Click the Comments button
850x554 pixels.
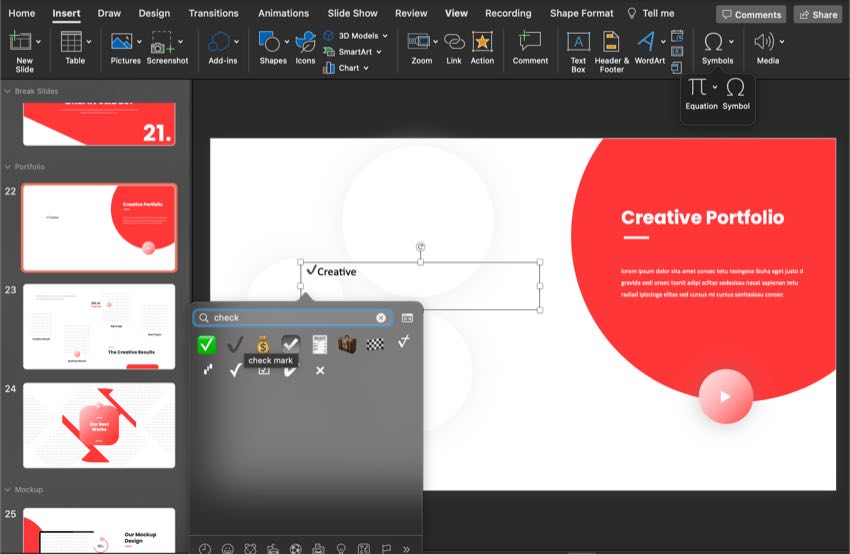[751, 14]
